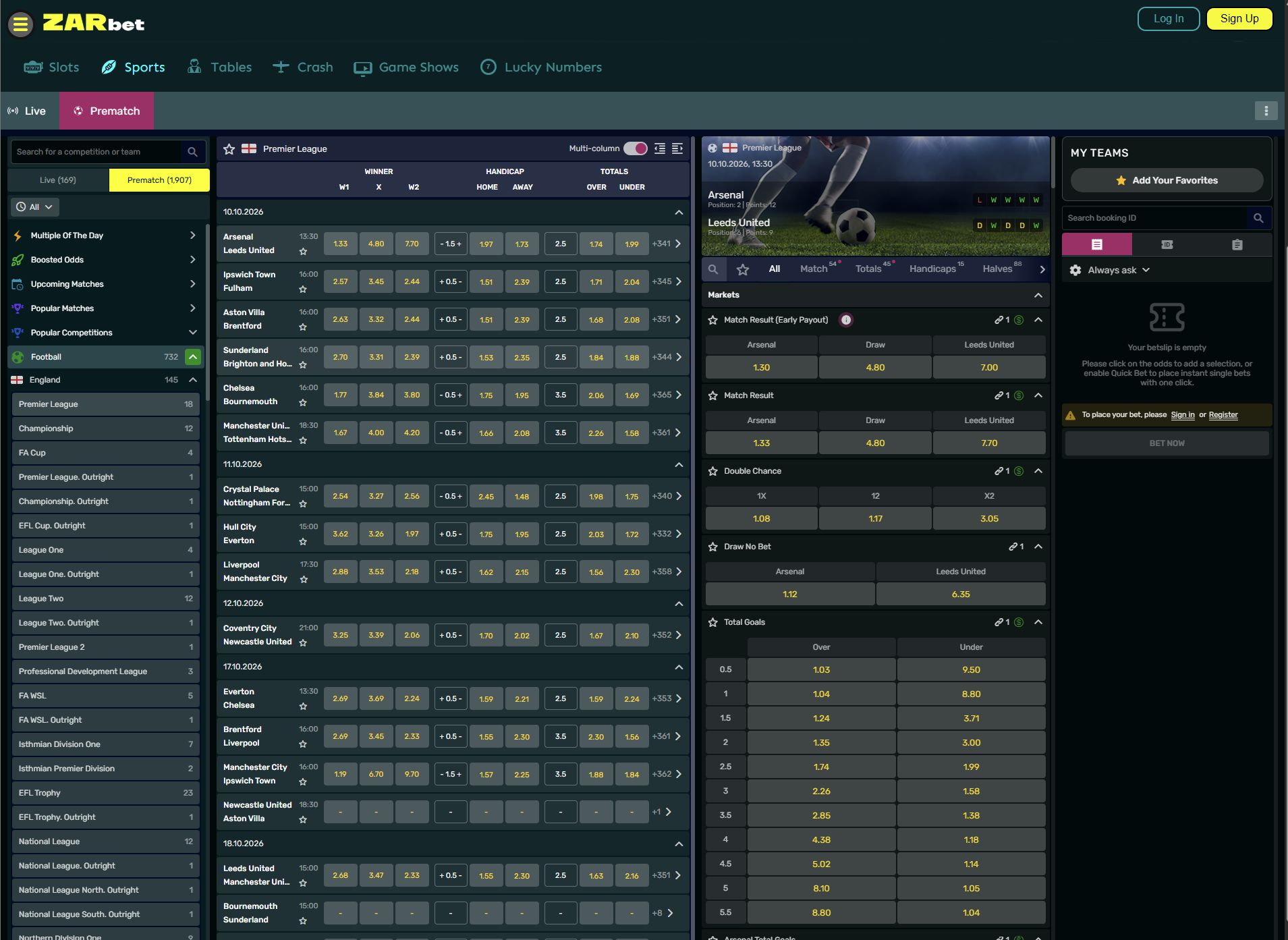
Task: Click the Search booking ID field
Action: 1155,218
